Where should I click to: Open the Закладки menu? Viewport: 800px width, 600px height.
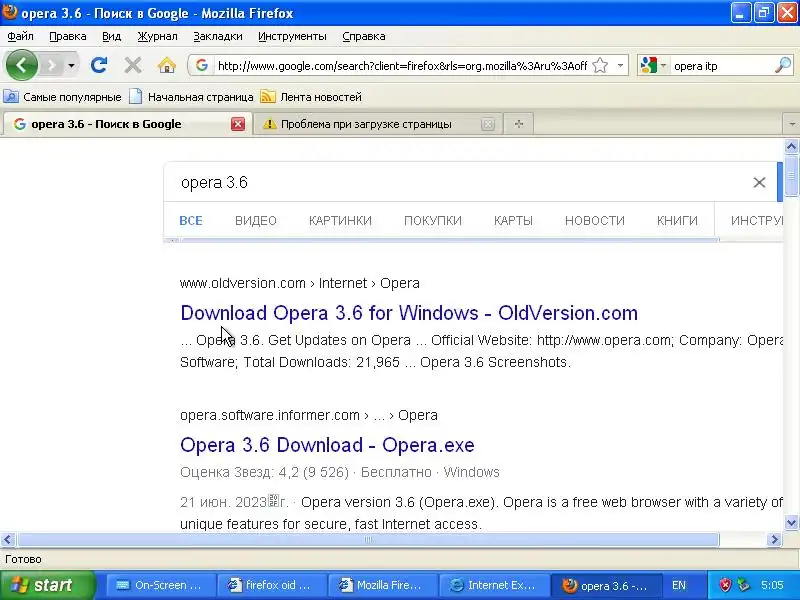(217, 36)
